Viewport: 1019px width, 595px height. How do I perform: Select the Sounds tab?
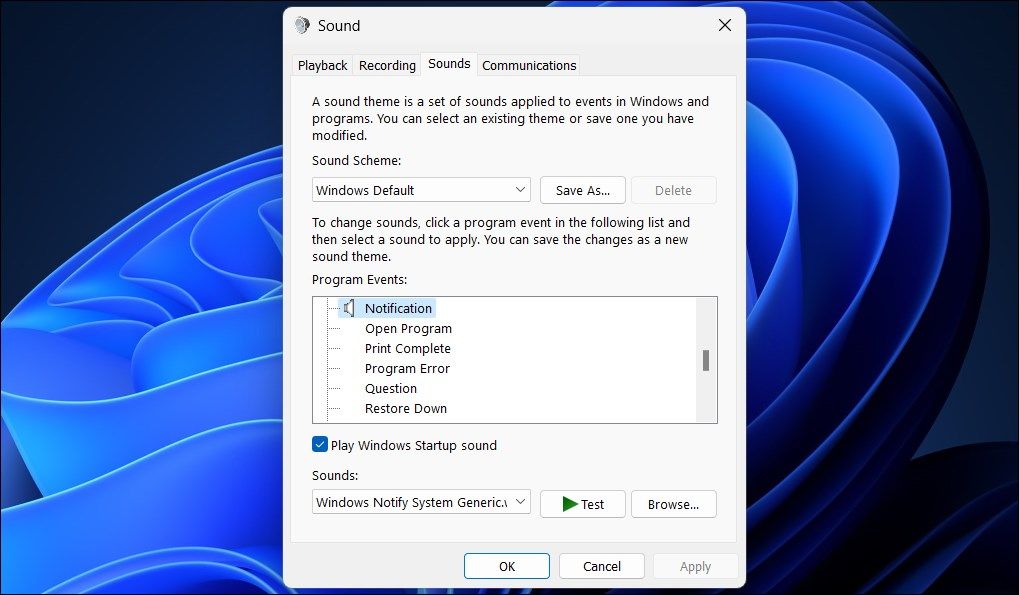448,63
